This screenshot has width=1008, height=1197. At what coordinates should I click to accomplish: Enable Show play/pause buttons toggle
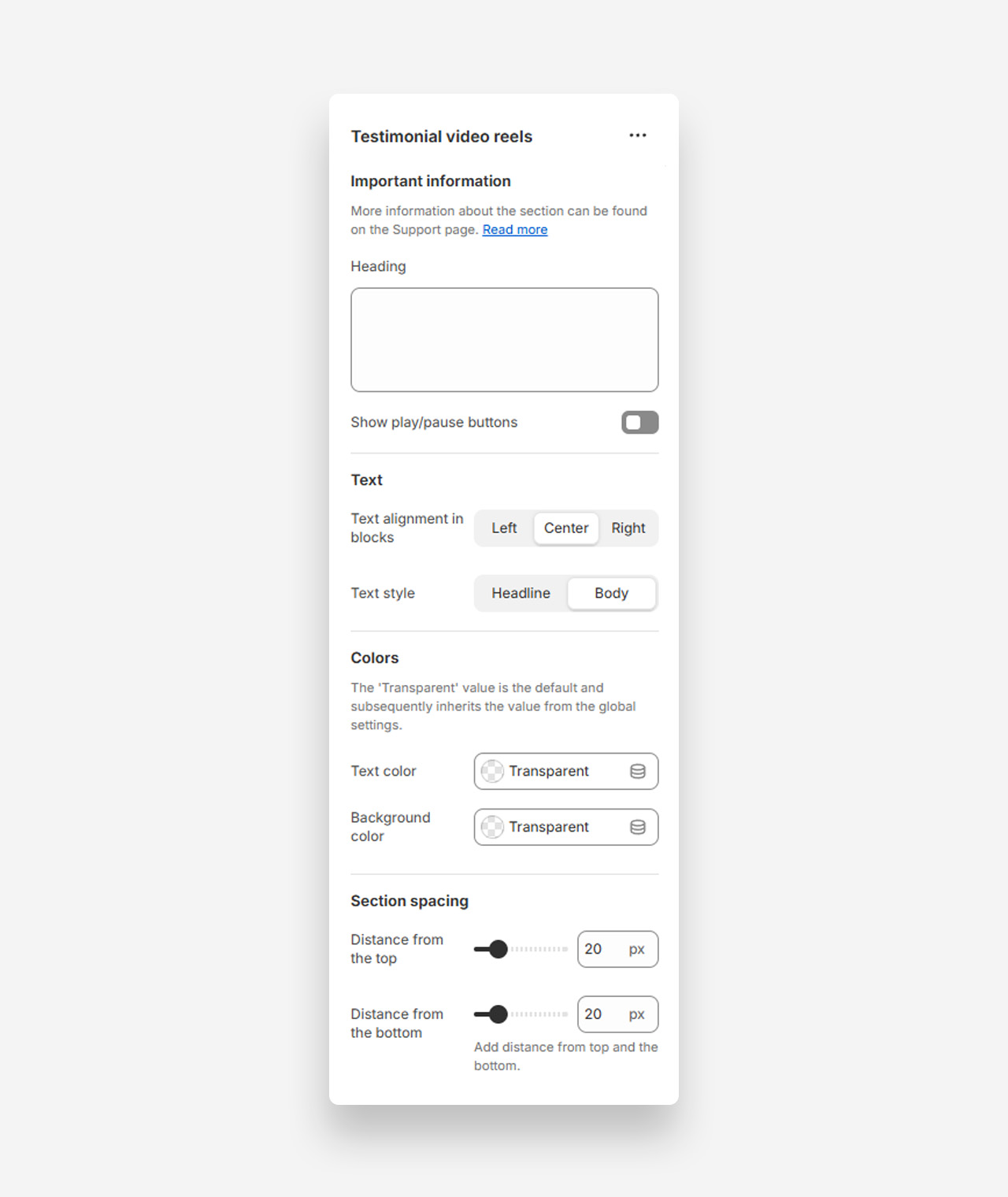pyautogui.click(x=639, y=423)
